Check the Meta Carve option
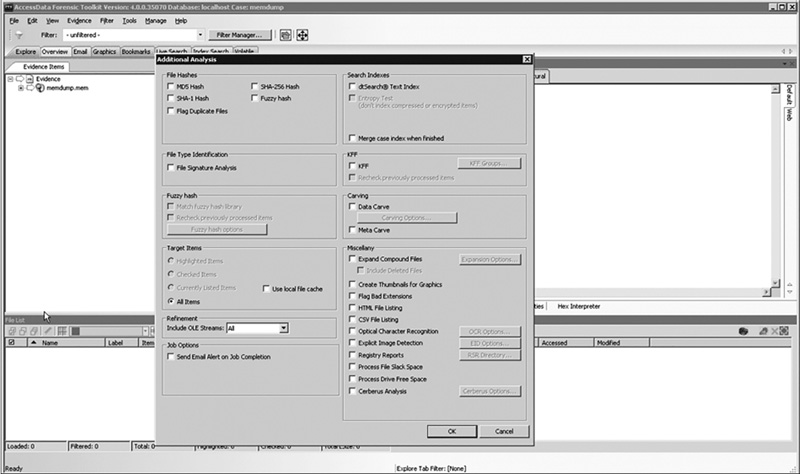The height and width of the screenshot is (474, 800). pyautogui.click(x=352, y=230)
